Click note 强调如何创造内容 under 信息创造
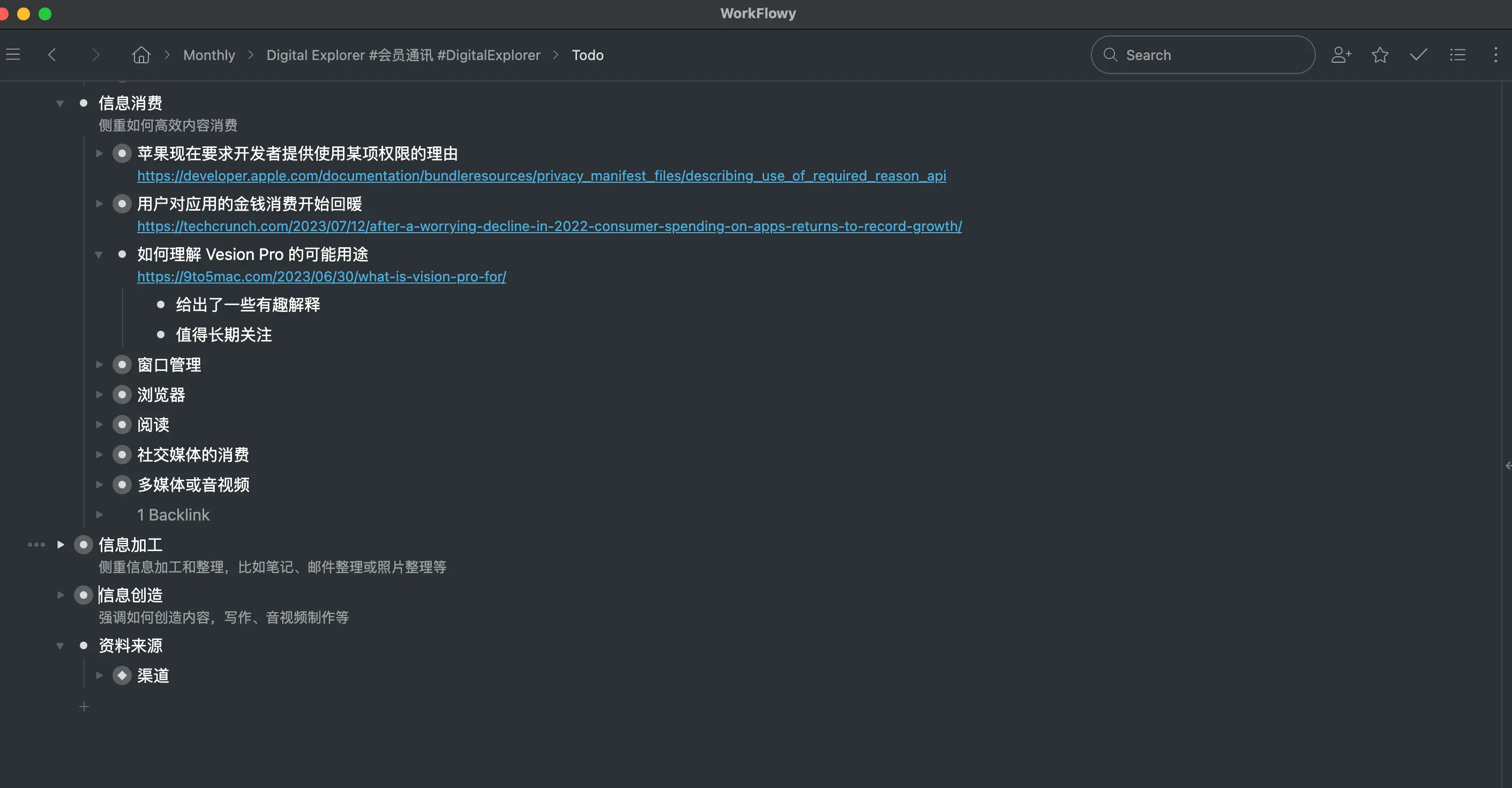Screen dimensions: 1512x788 (x=223, y=618)
